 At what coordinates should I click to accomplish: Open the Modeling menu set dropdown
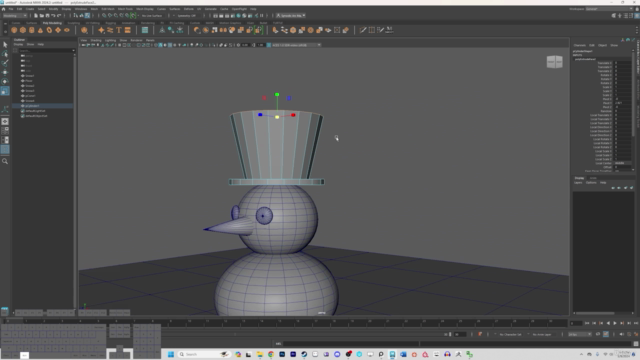click(x=15, y=16)
